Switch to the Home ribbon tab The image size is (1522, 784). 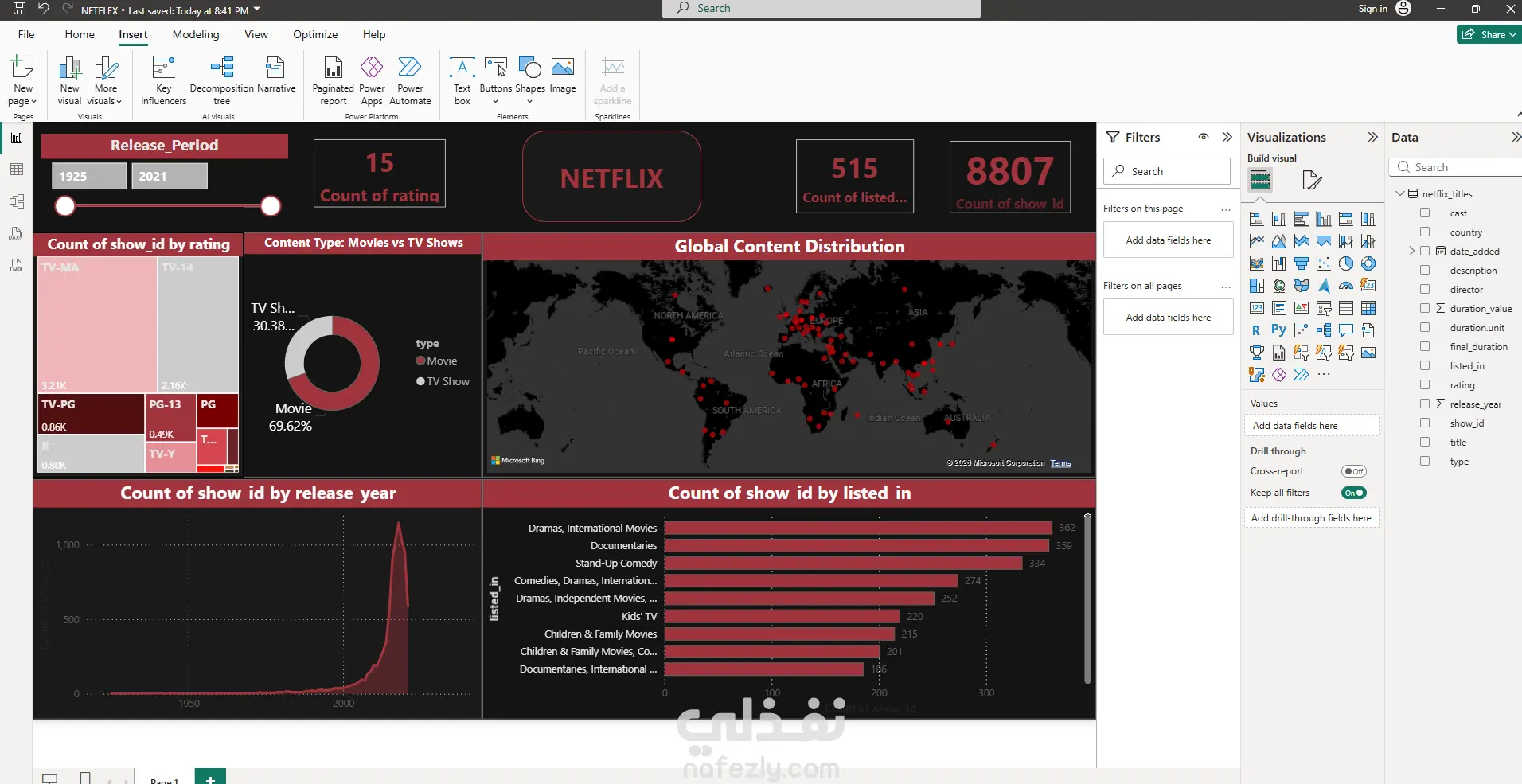point(80,34)
